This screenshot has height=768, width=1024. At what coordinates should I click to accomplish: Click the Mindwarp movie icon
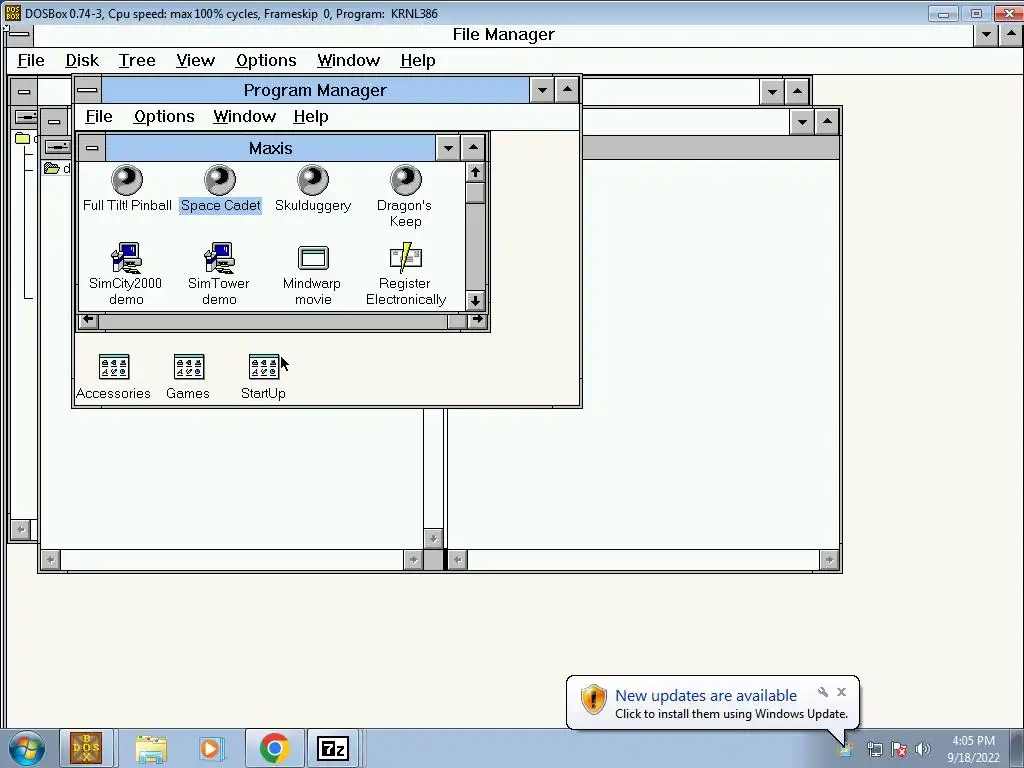[x=313, y=258]
